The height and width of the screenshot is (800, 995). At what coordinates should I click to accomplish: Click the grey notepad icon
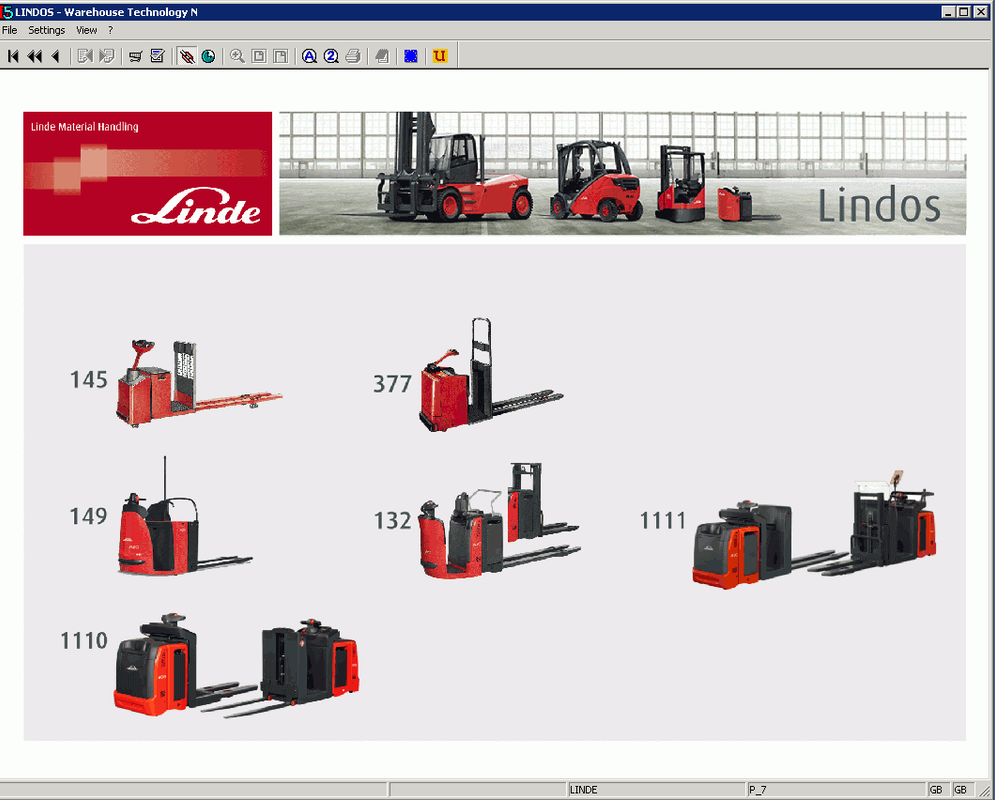381,56
